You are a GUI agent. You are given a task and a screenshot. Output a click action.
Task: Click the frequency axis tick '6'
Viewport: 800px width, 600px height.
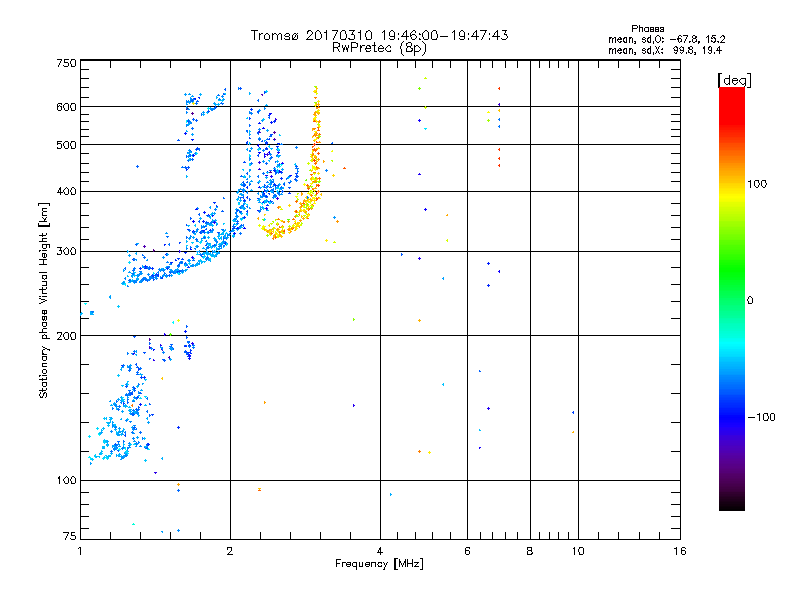point(467,551)
